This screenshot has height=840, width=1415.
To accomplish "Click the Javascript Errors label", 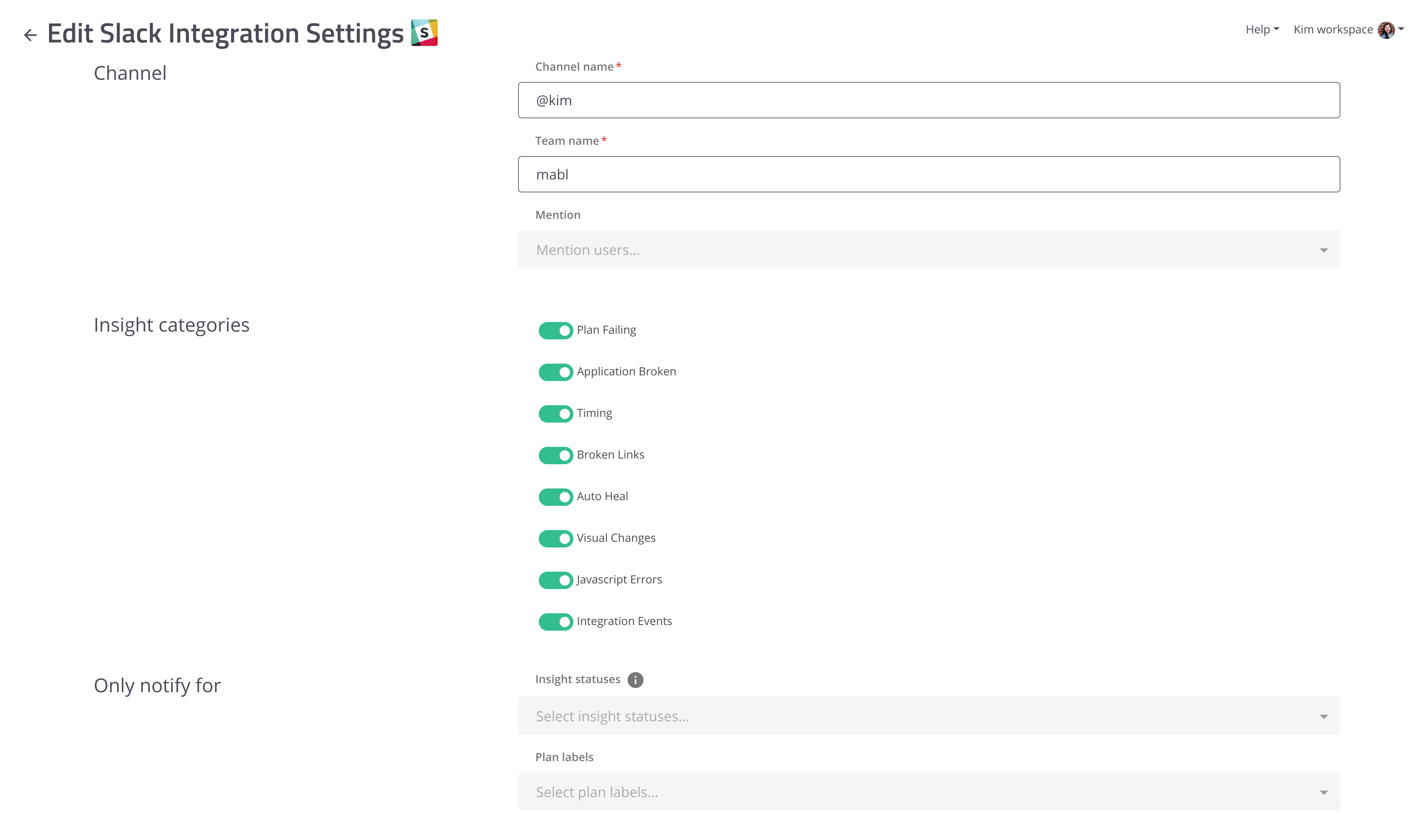I will pos(619,580).
